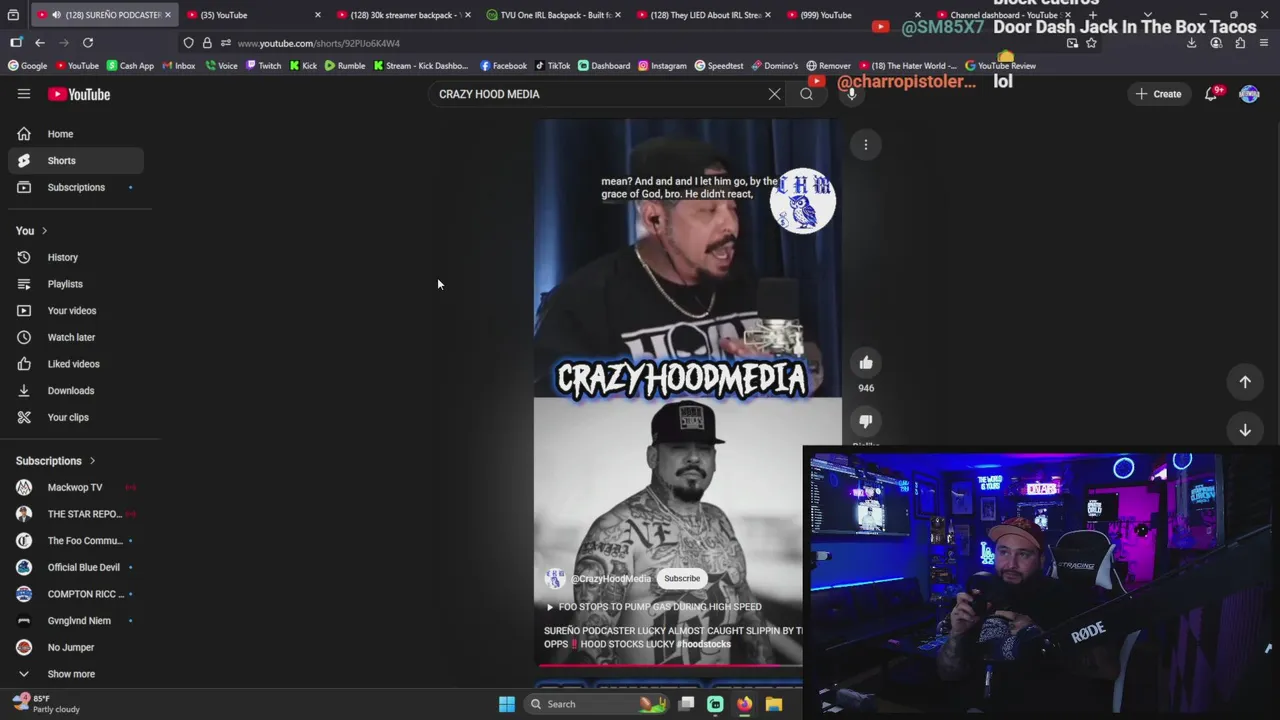Reload the page with refresh icon
The width and height of the screenshot is (1280, 720).
[x=88, y=43]
